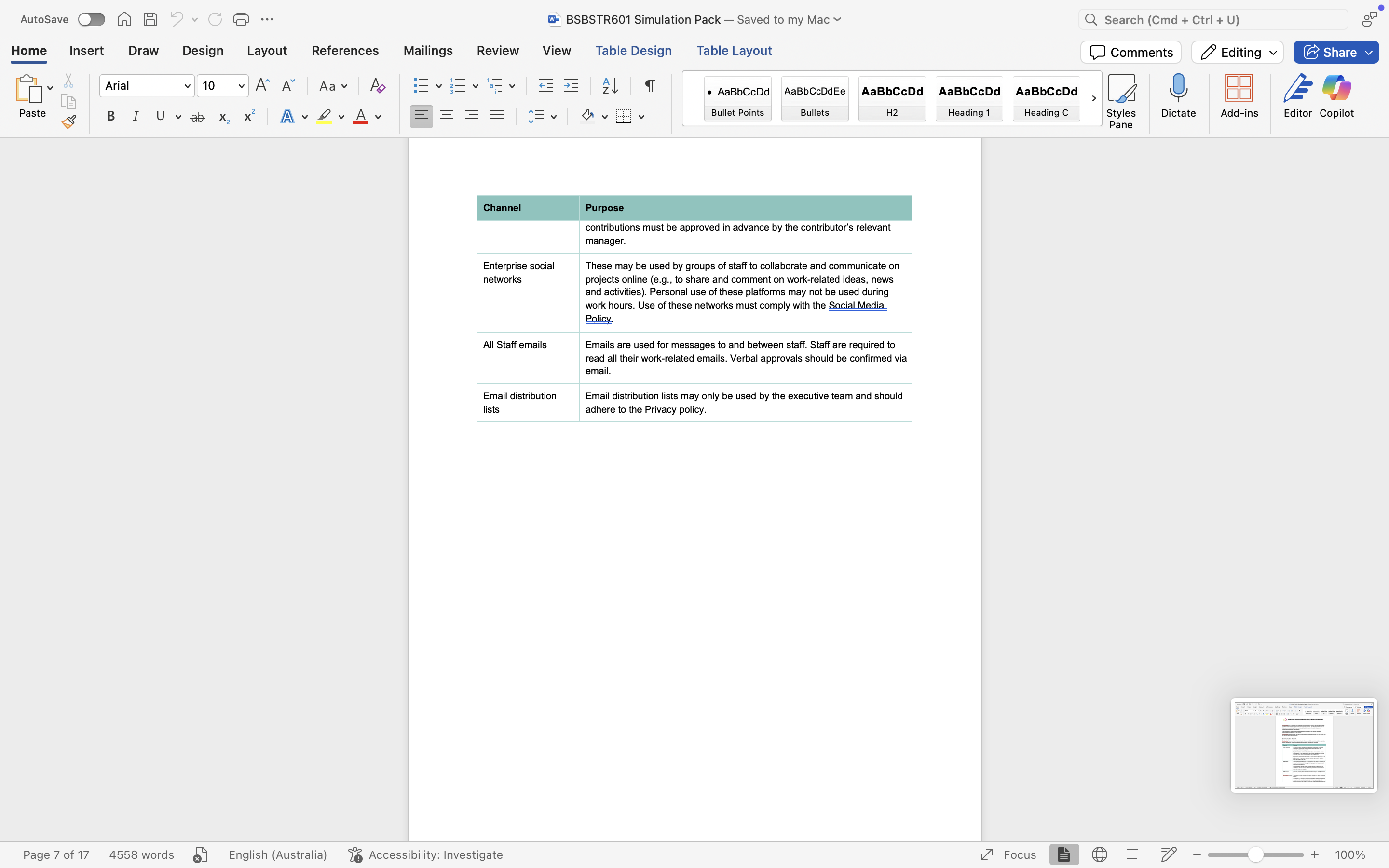The height and width of the screenshot is (868, 1389).
Task: Show paragraph marks with pilcrow icon
Action: pos(650,86)
